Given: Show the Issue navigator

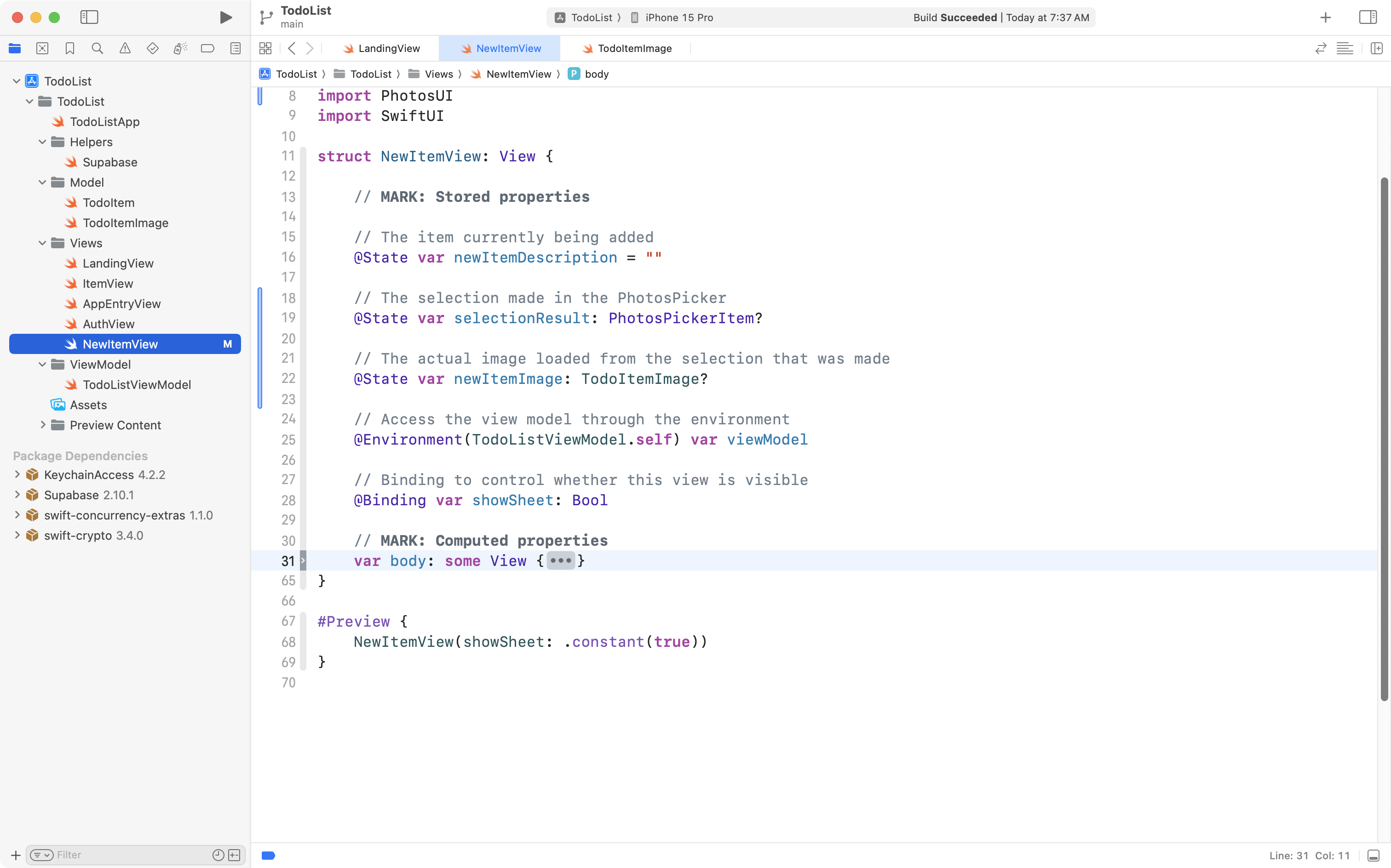Looking at the screenshot, I should [x=125, y=48].
